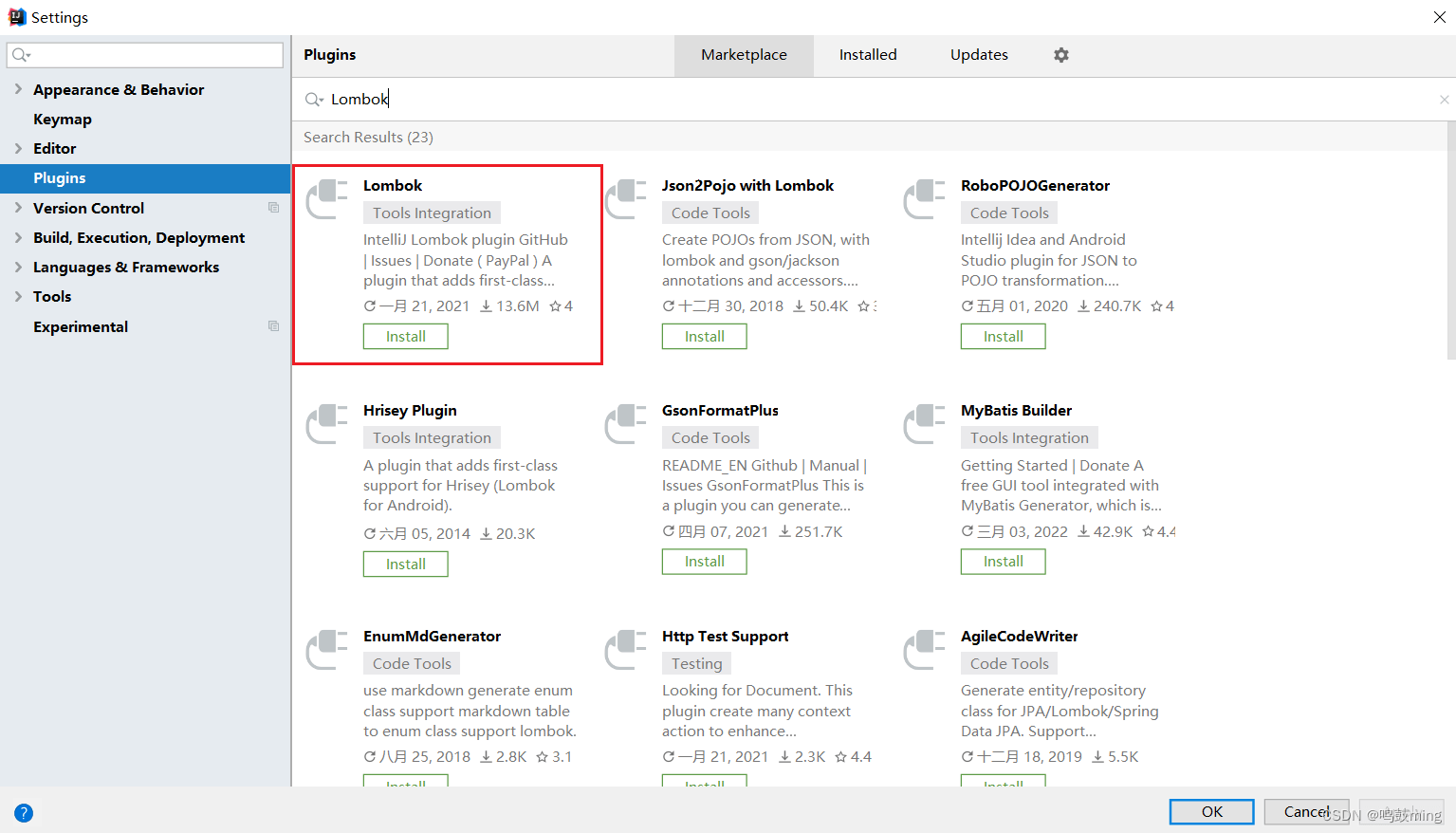Click the Version Control project-level settings icon

click(x=273, y=208)
